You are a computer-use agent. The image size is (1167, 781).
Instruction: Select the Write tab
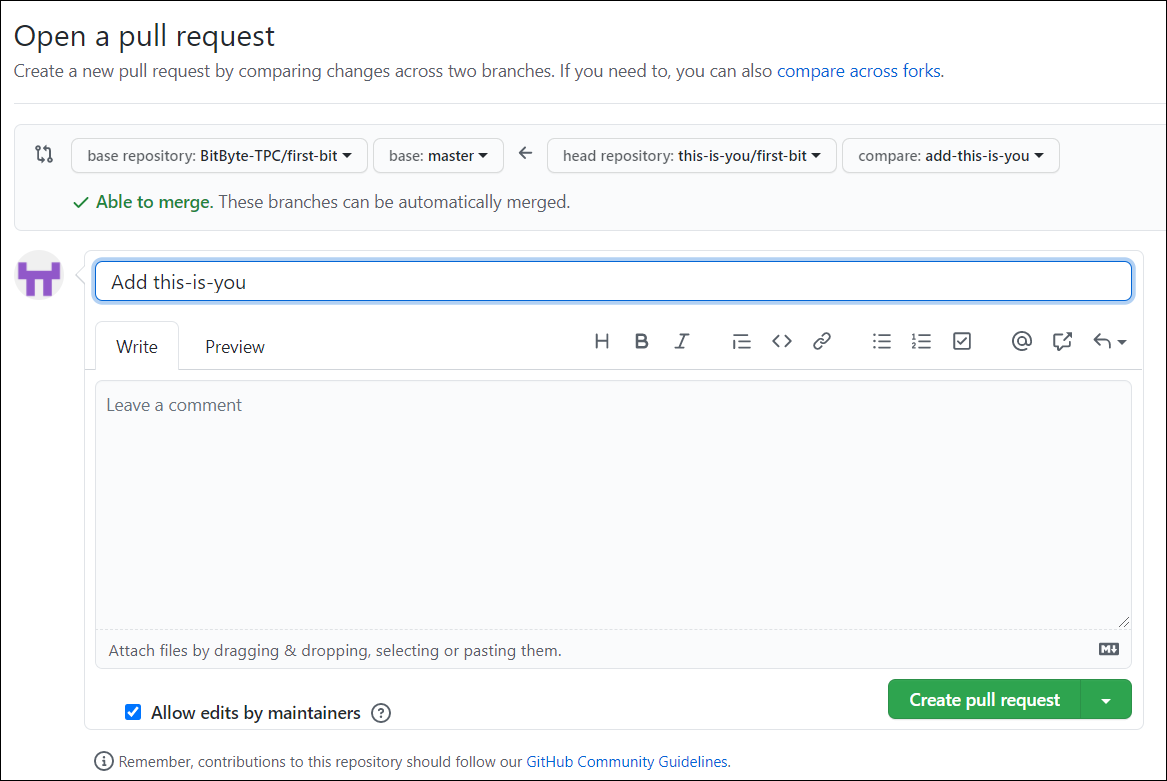[136, 346]
